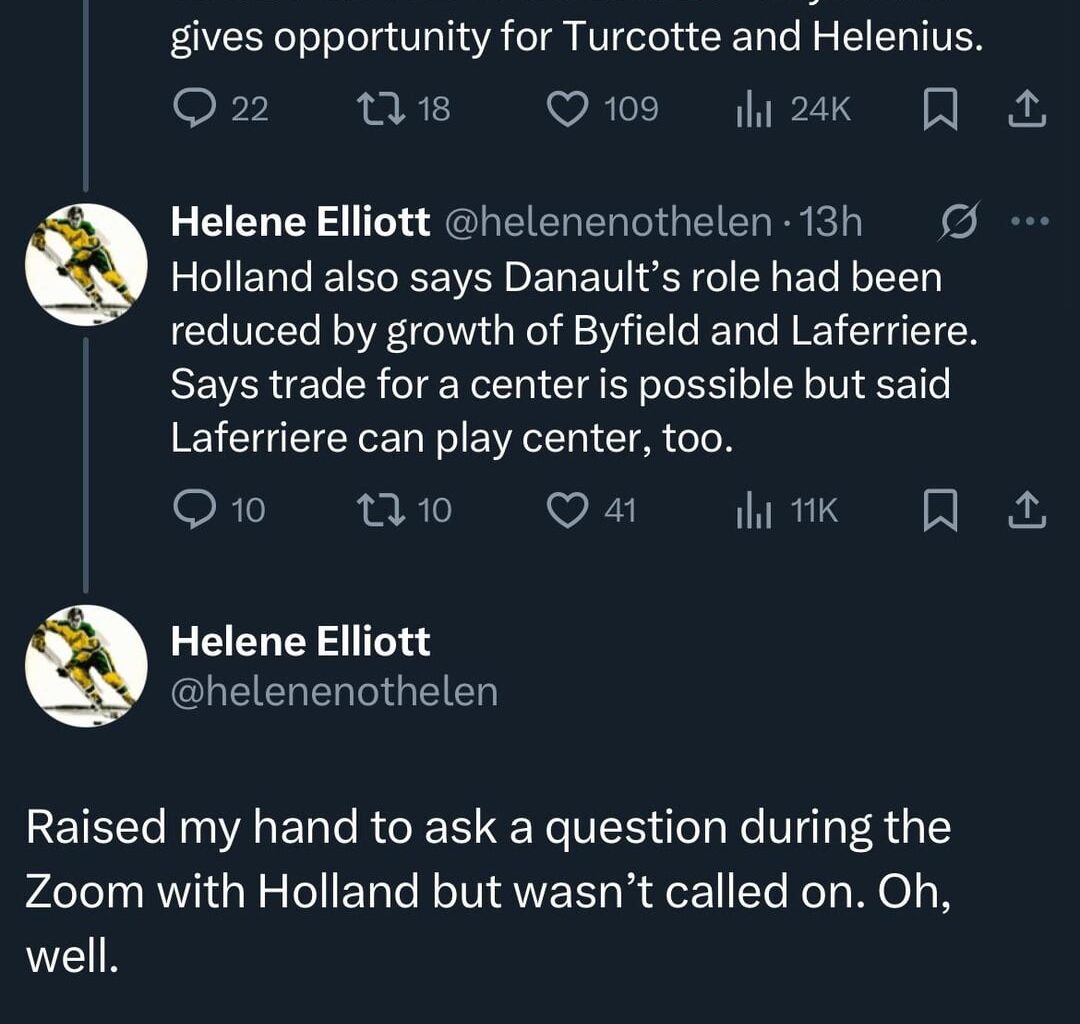The image size is (1080, 1024).
Task: Open replies on the Turcotte and Helenius tweet
Action: (195, 109)
